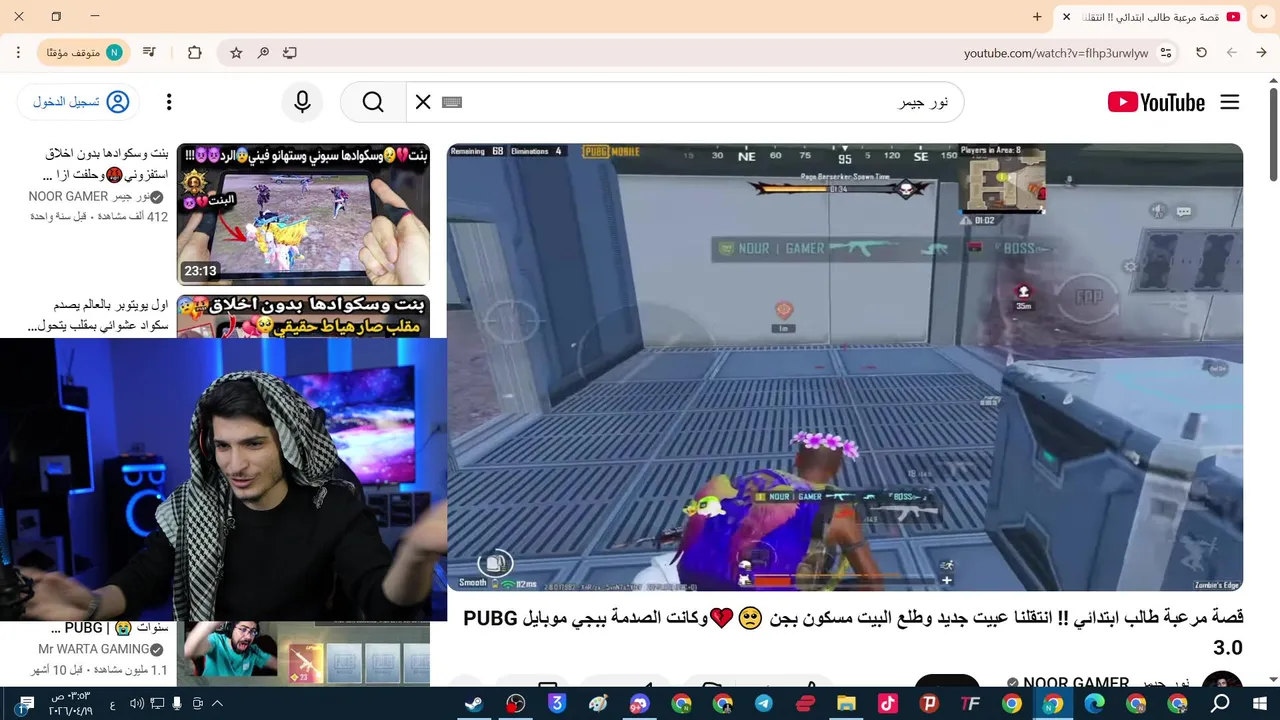
Task: Switch input language ع indicator
Action: [112, 703]
